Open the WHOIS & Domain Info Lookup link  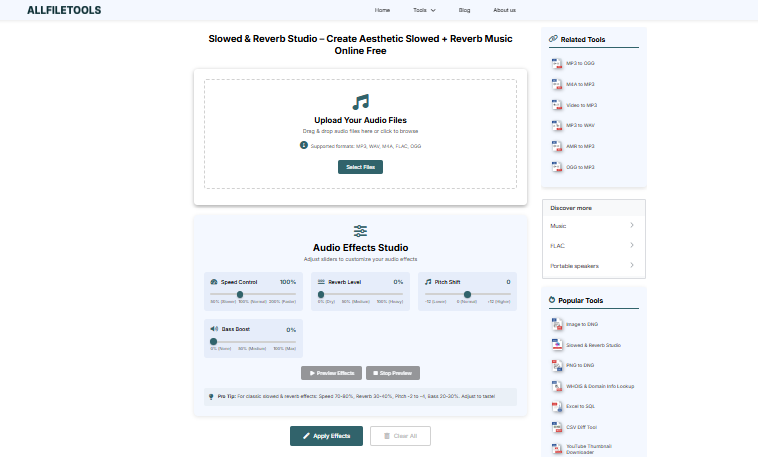pos(601,386)
